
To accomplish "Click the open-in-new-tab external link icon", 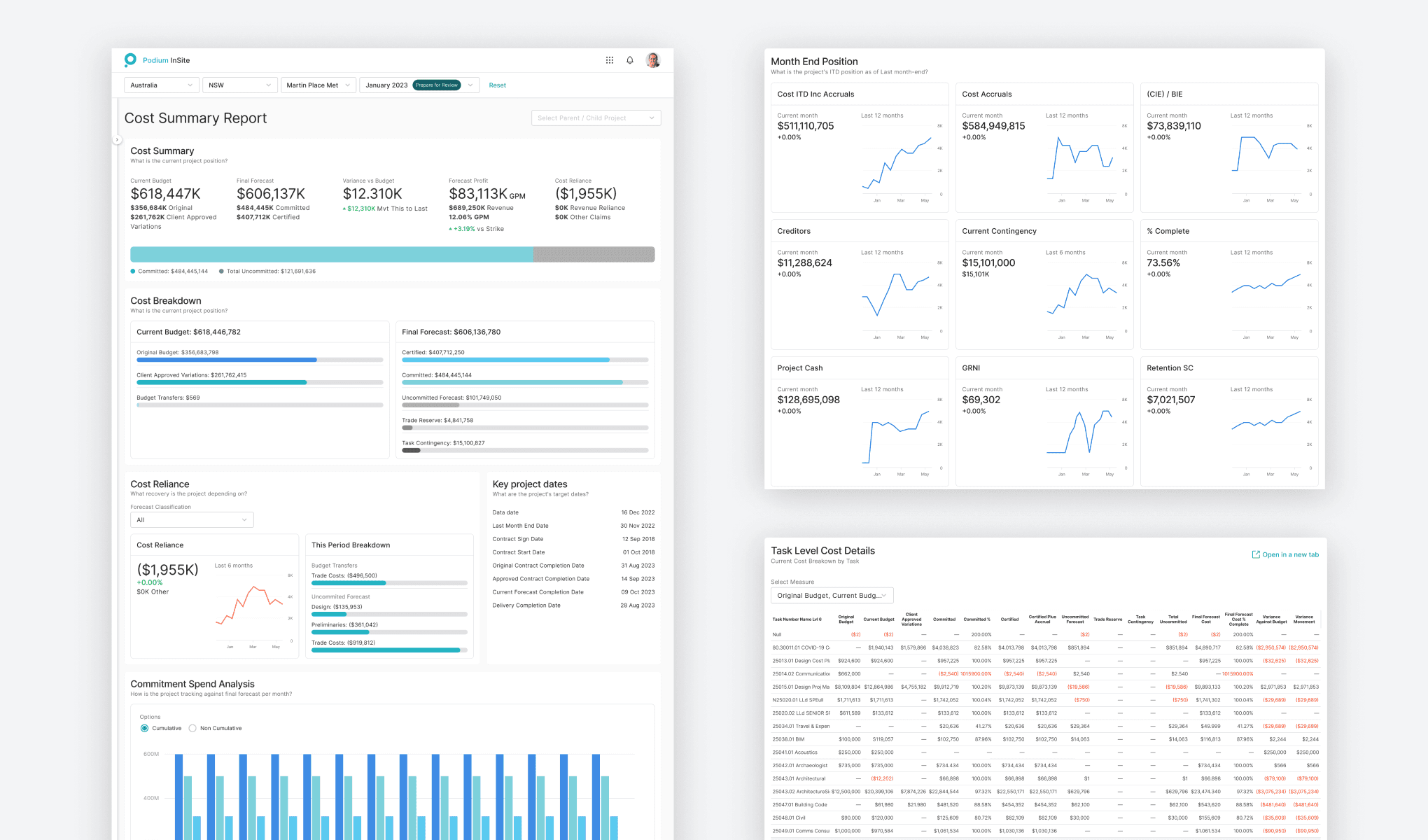I will tap(1256, 554).
